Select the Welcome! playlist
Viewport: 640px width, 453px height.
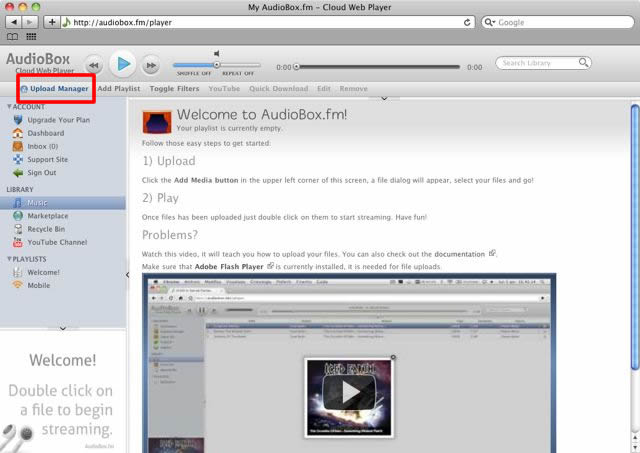click(x=43, y=272)
